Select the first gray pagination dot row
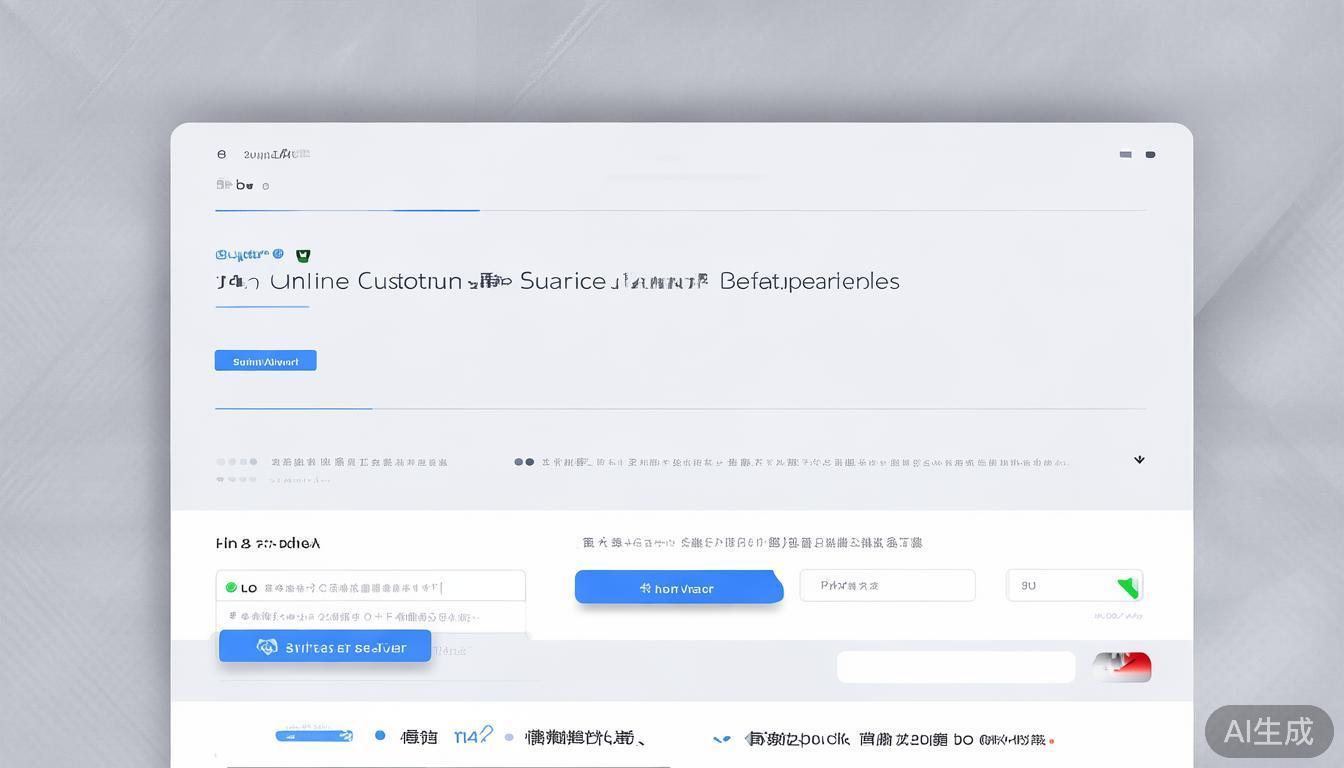 tap(235, 461)
